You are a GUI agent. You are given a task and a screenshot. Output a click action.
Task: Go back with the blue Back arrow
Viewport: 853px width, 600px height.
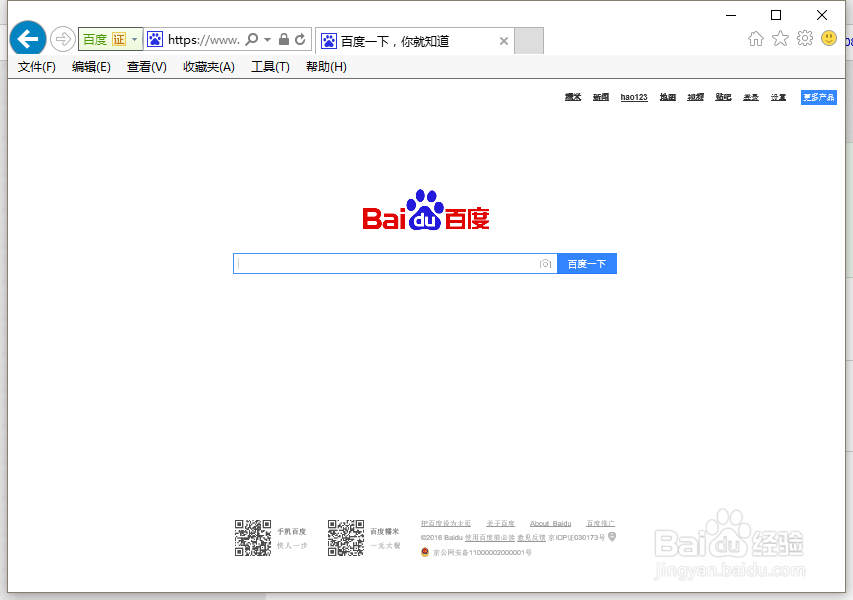coord(28,39)
